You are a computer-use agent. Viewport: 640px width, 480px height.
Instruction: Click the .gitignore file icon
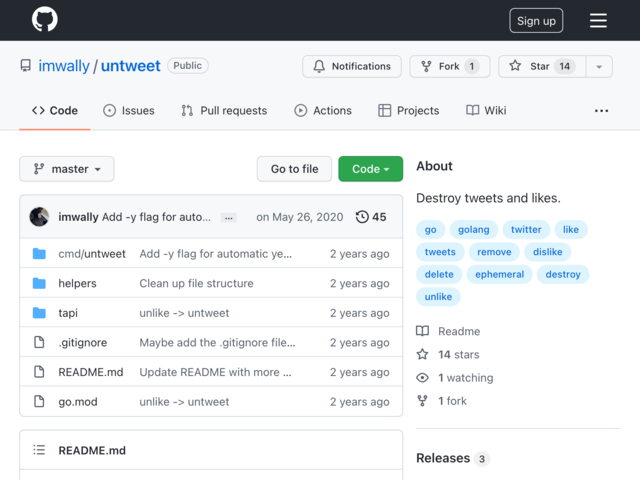click(x=39, y=342)
